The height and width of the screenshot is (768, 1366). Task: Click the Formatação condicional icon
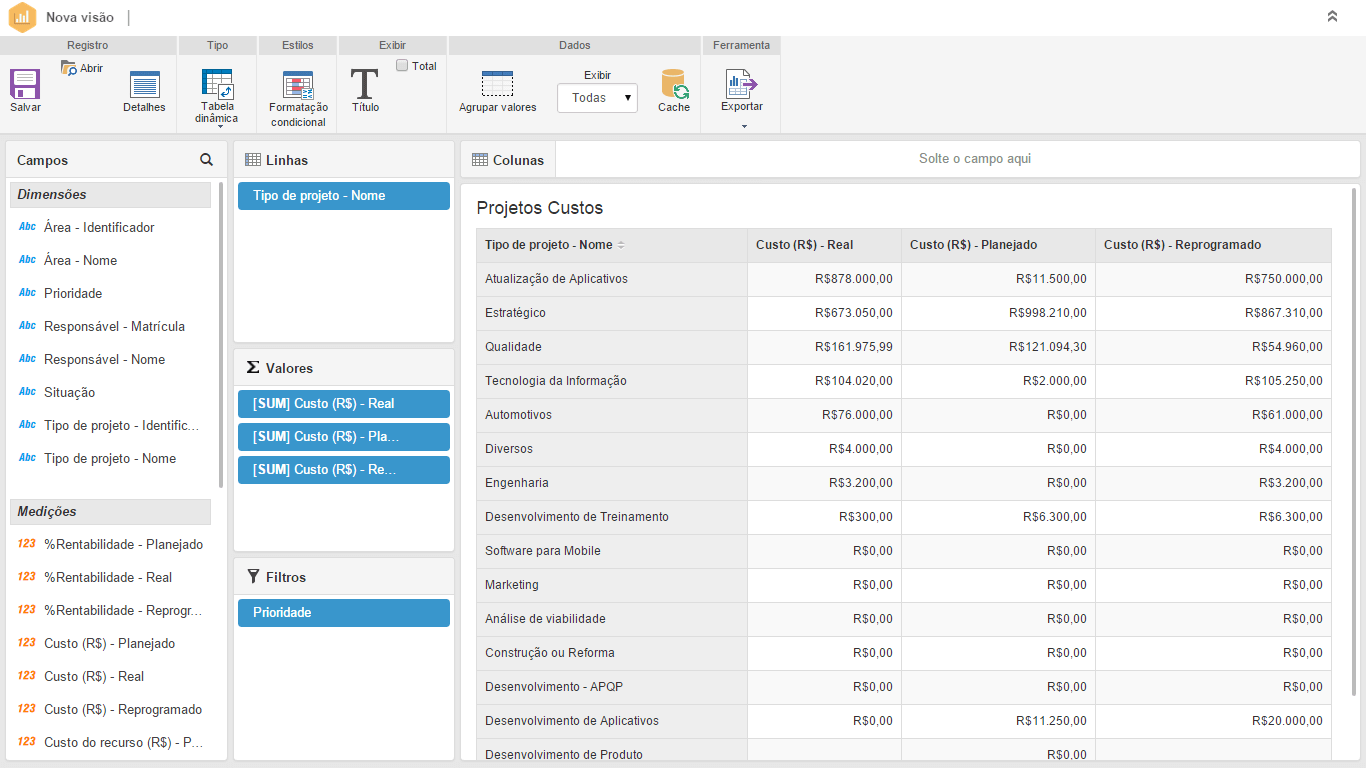pos(298,85)
